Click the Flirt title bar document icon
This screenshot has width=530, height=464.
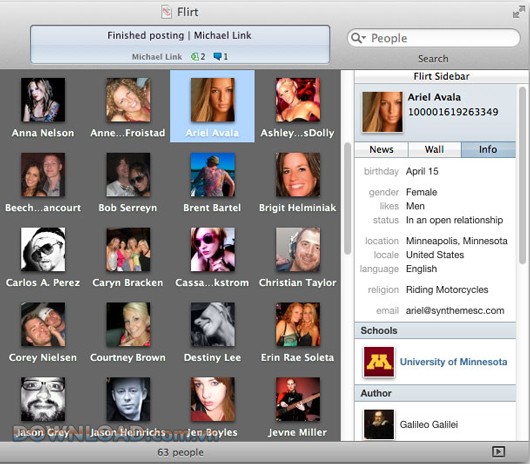pyautogui.click(x=166, y=12)
